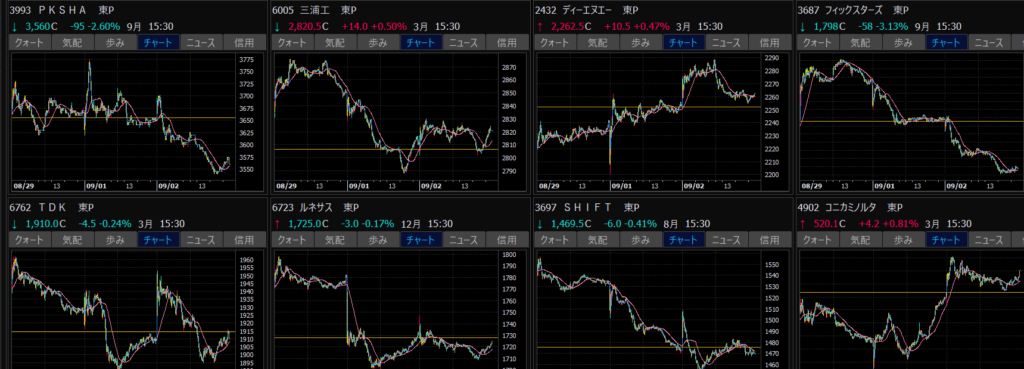This screenshot has height=369, width=1024.
Task: Click the PKSHA intraday price chart
Action: point(123,118)
